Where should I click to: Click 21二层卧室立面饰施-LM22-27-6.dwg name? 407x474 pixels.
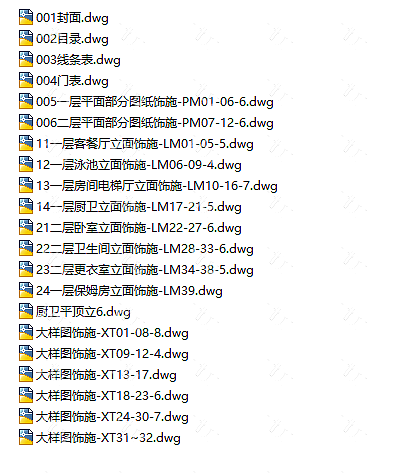point(139,228)
